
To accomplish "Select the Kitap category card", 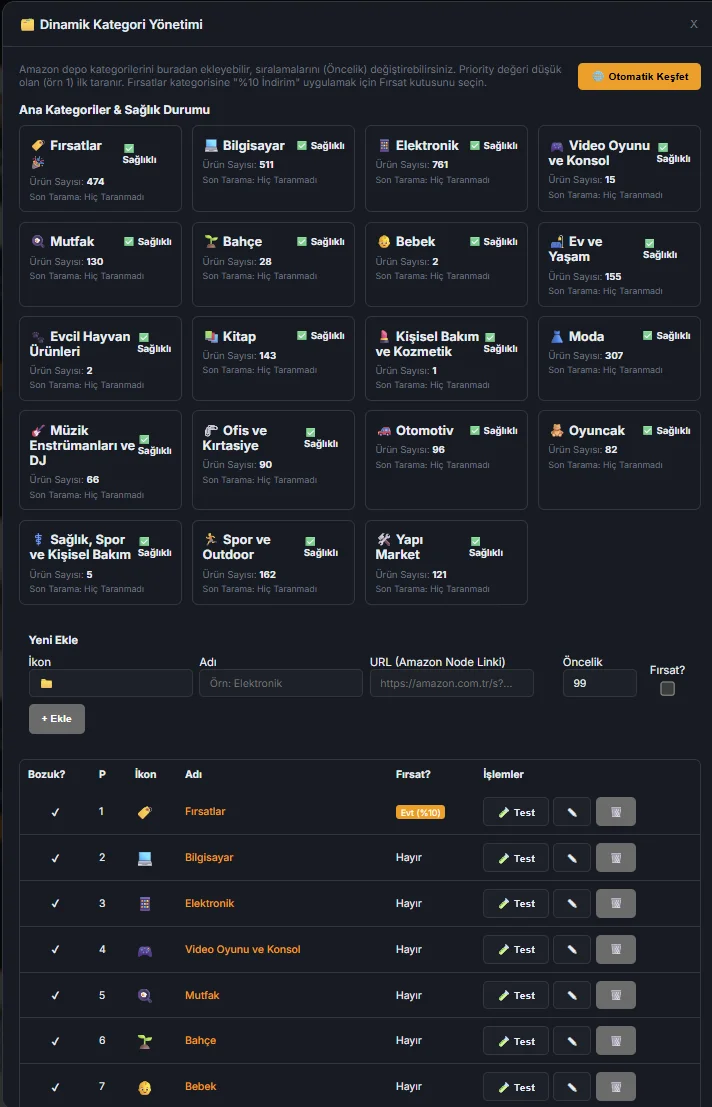I will click(x=273, y=359).
